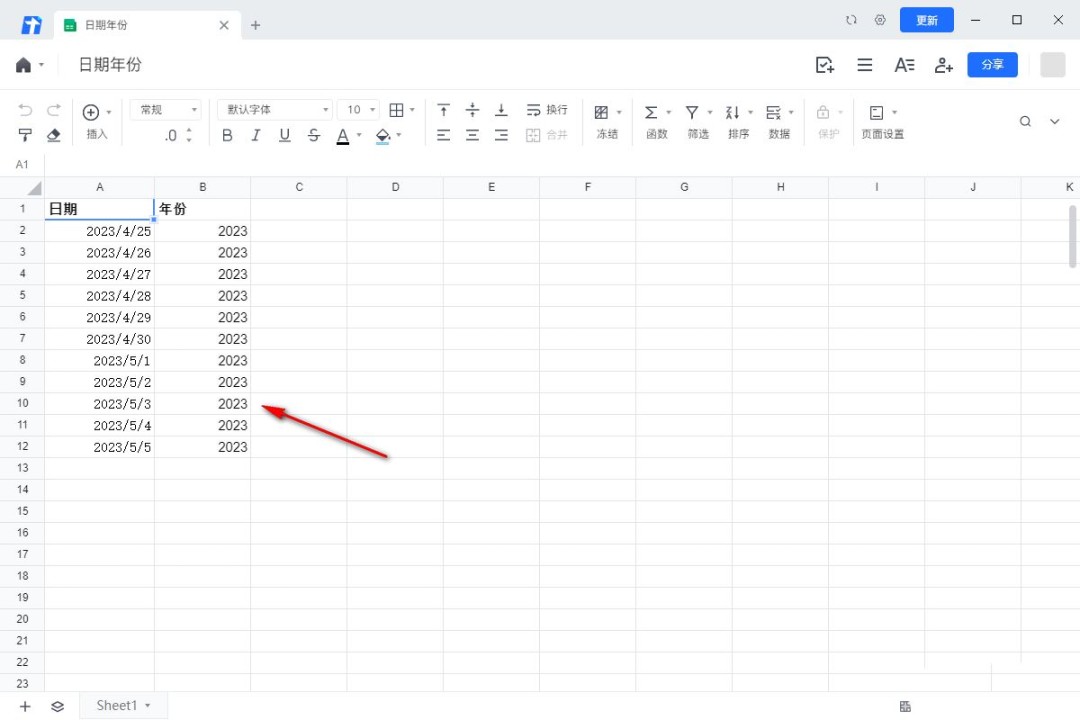Viewport: 1080px width, 720px height.
Task: Open the sheet list layers icon
Action: point(57,706)
